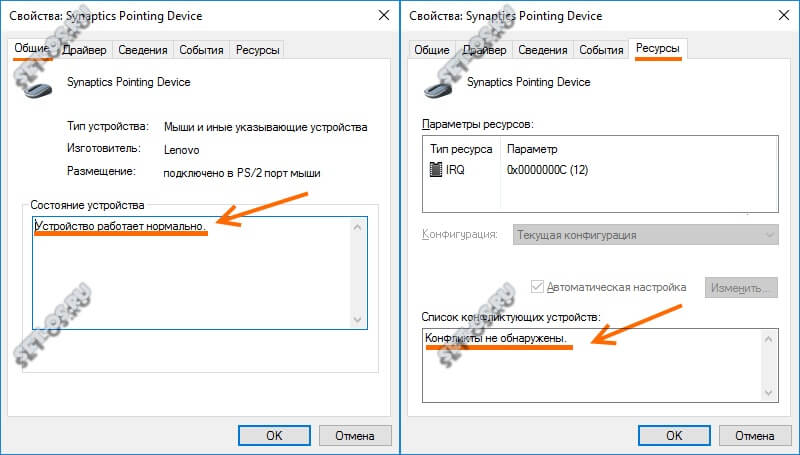Toggle the Автоматическая настройка checkbox
This screenshot has height=455, width=800.
539,287
